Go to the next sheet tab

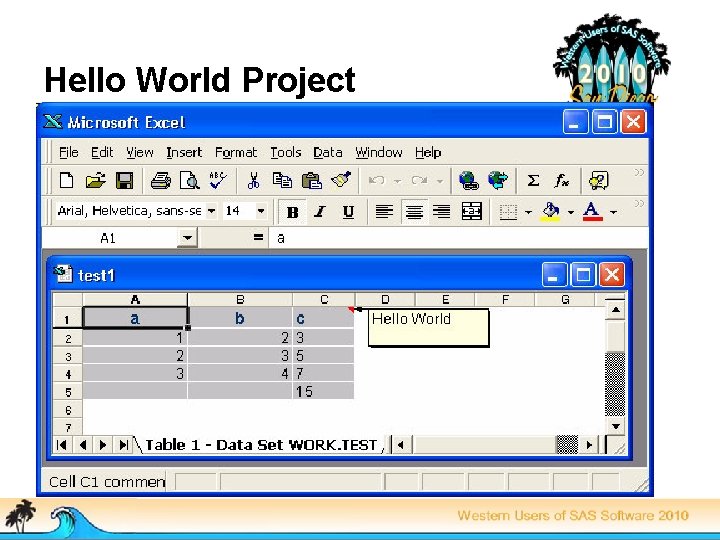click(103, 445)
